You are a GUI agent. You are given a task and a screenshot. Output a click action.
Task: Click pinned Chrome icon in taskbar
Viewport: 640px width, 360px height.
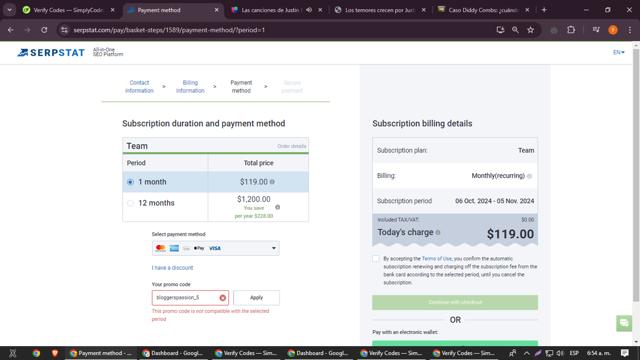click(36, 353)
